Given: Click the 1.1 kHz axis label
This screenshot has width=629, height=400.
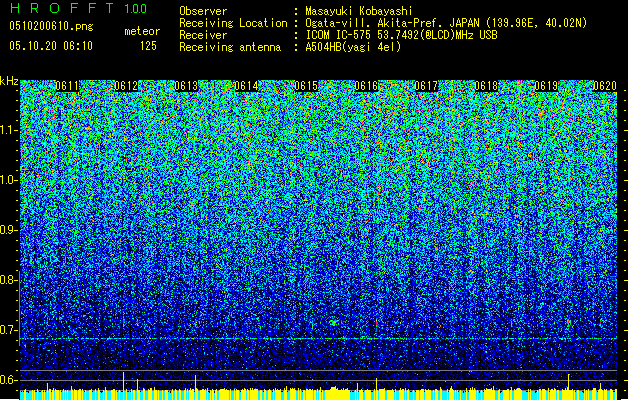Looking at the screenshot, I should click(9, 130).
